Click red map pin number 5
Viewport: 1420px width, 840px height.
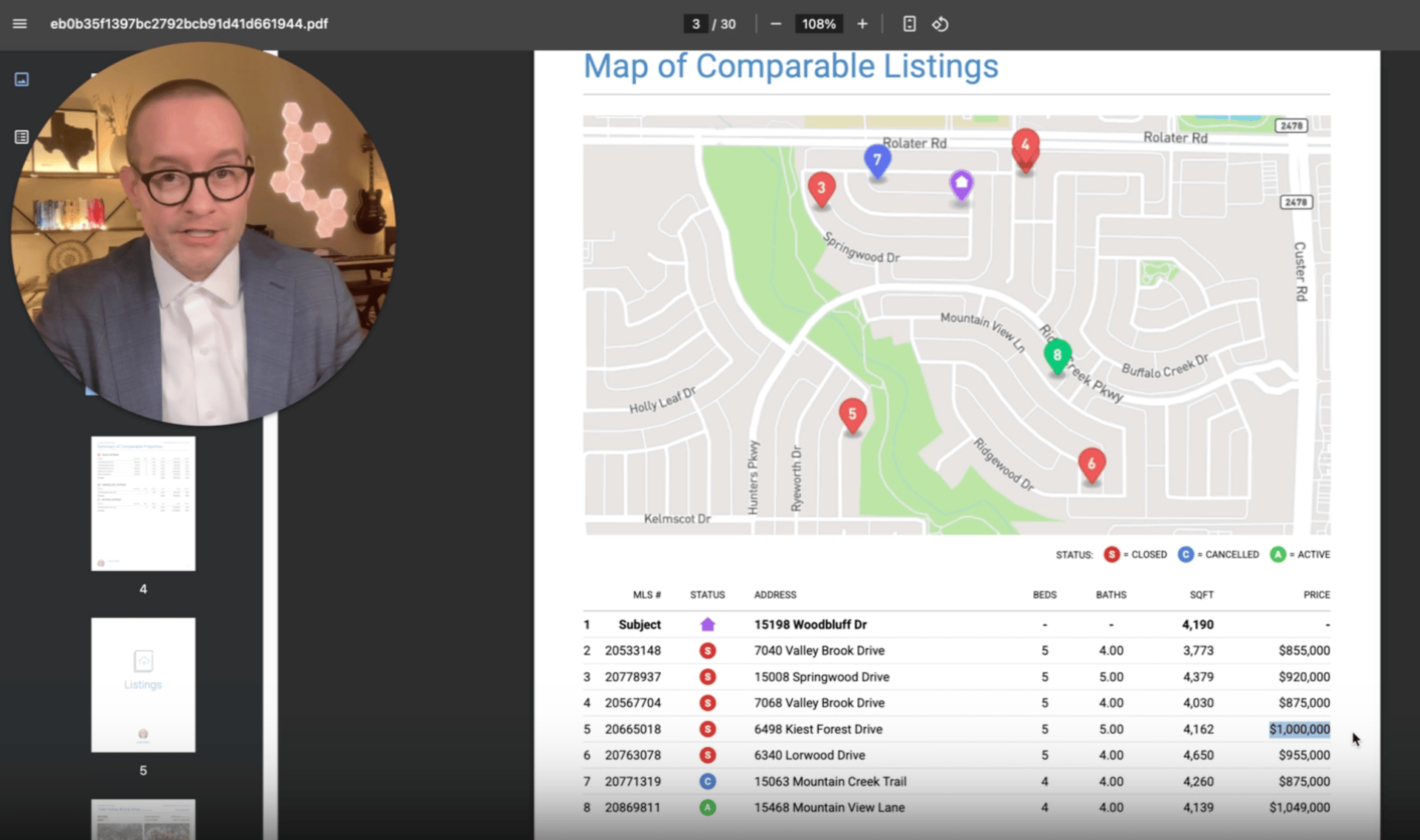pos(852,415)
